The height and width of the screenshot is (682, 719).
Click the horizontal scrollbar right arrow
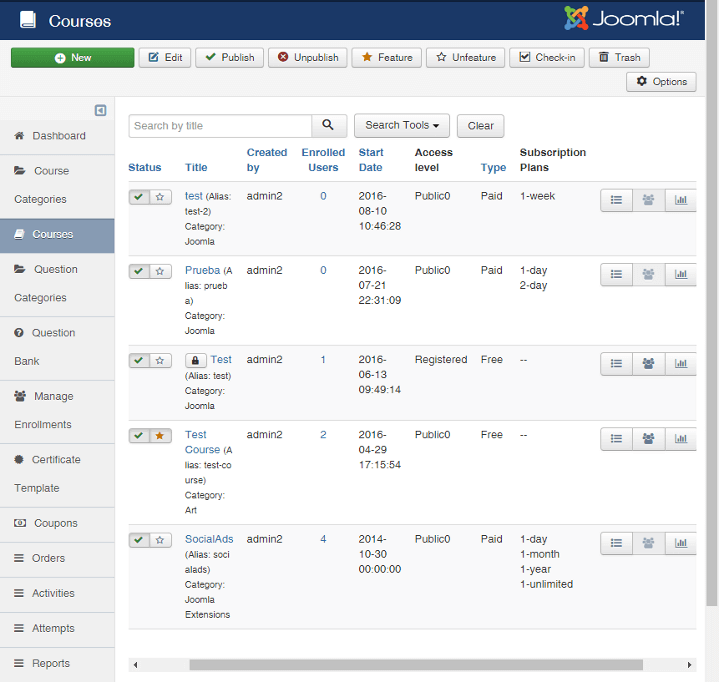point(689,665)
